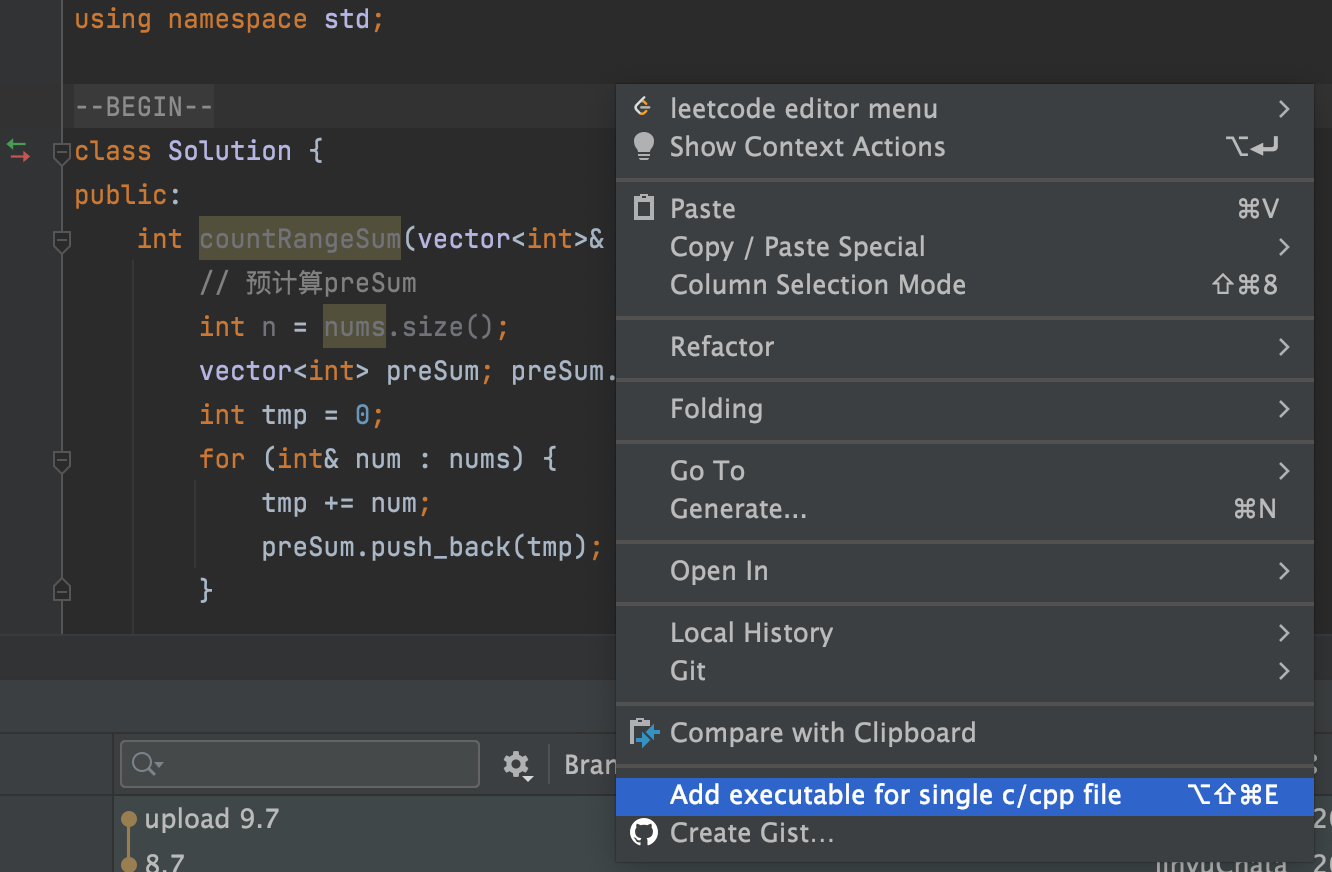The width and height of the screenshot is (1332, 872).
Task: Collapse the class Solution code block
Action: click(x=62, y=152)
